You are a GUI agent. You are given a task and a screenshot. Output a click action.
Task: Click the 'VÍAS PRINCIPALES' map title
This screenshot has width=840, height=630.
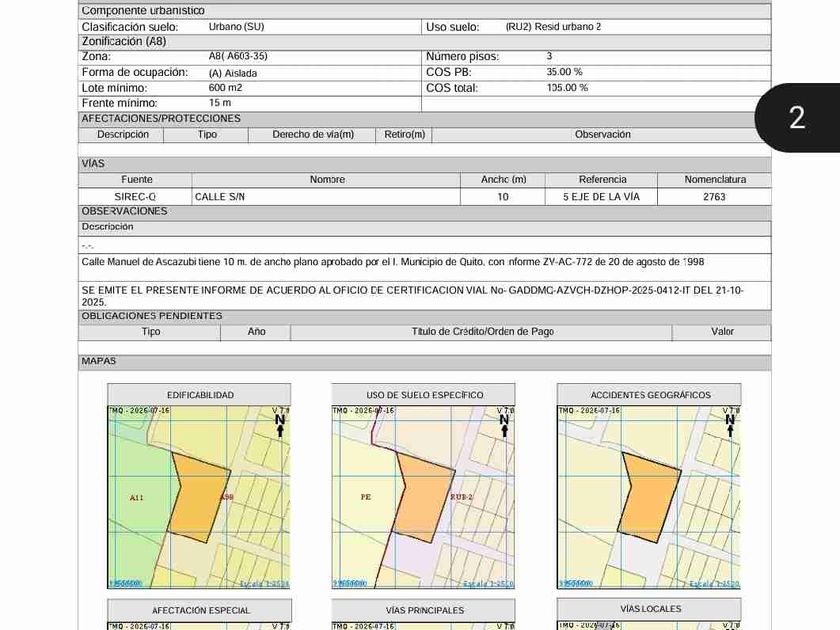click(425, 611)
